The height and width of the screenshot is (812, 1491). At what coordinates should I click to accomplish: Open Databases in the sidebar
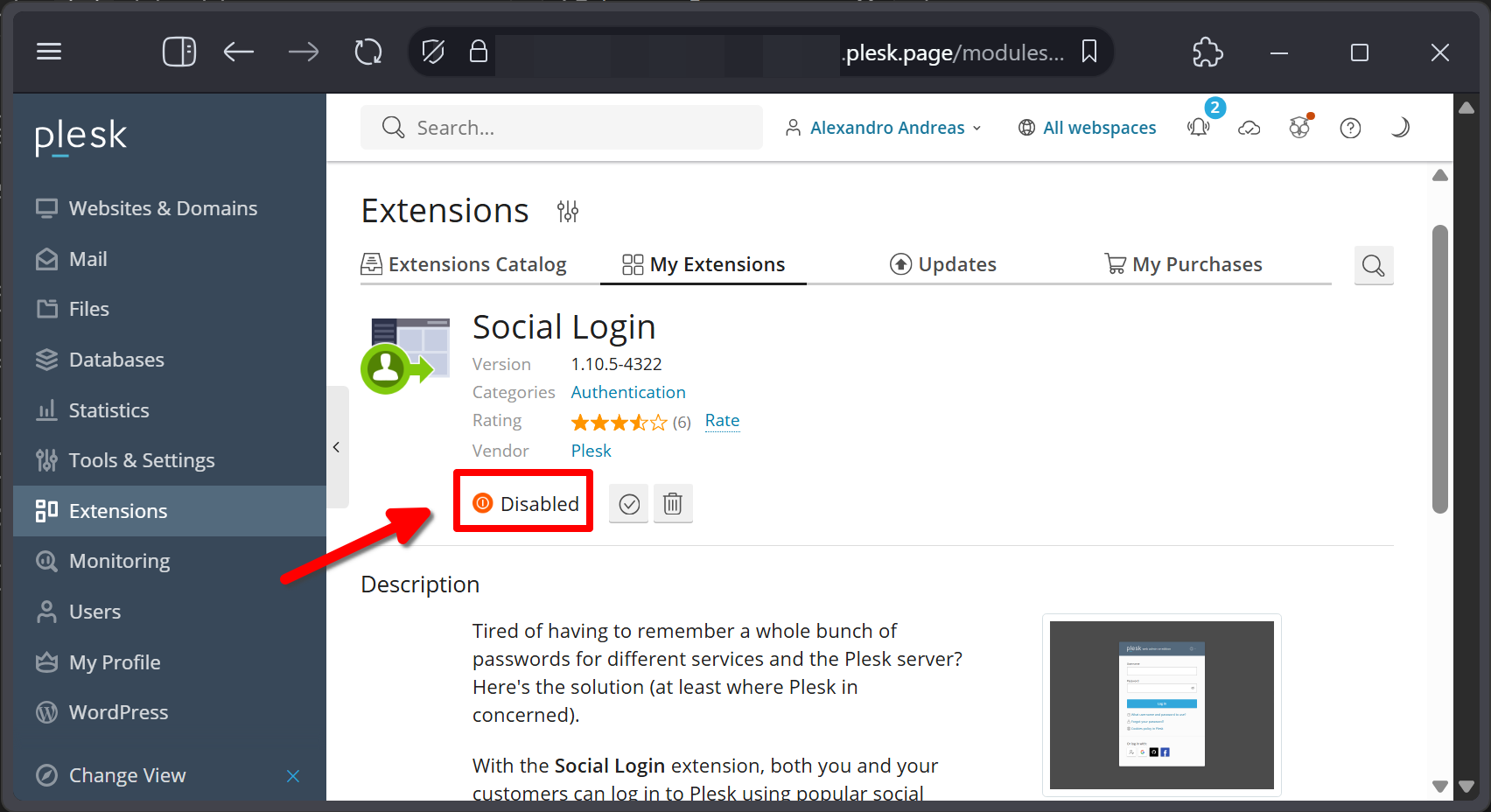coord(170,360)
